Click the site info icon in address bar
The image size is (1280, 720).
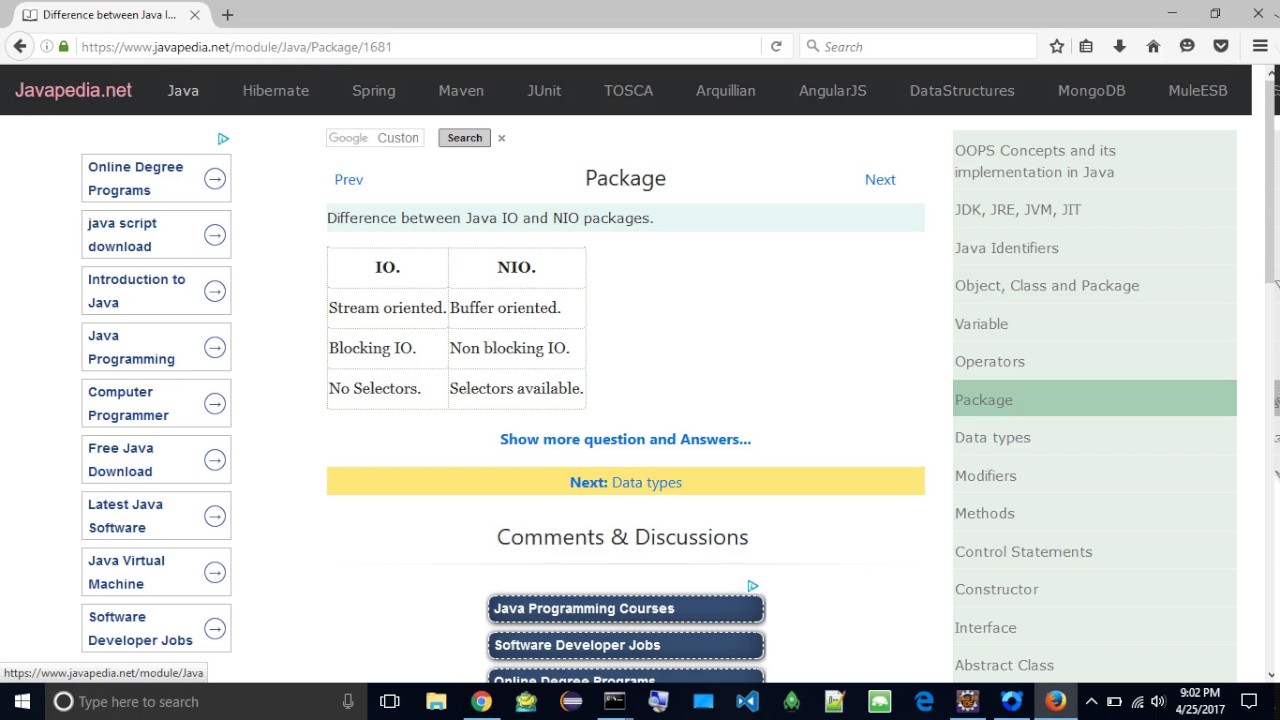tap(46, 46)
